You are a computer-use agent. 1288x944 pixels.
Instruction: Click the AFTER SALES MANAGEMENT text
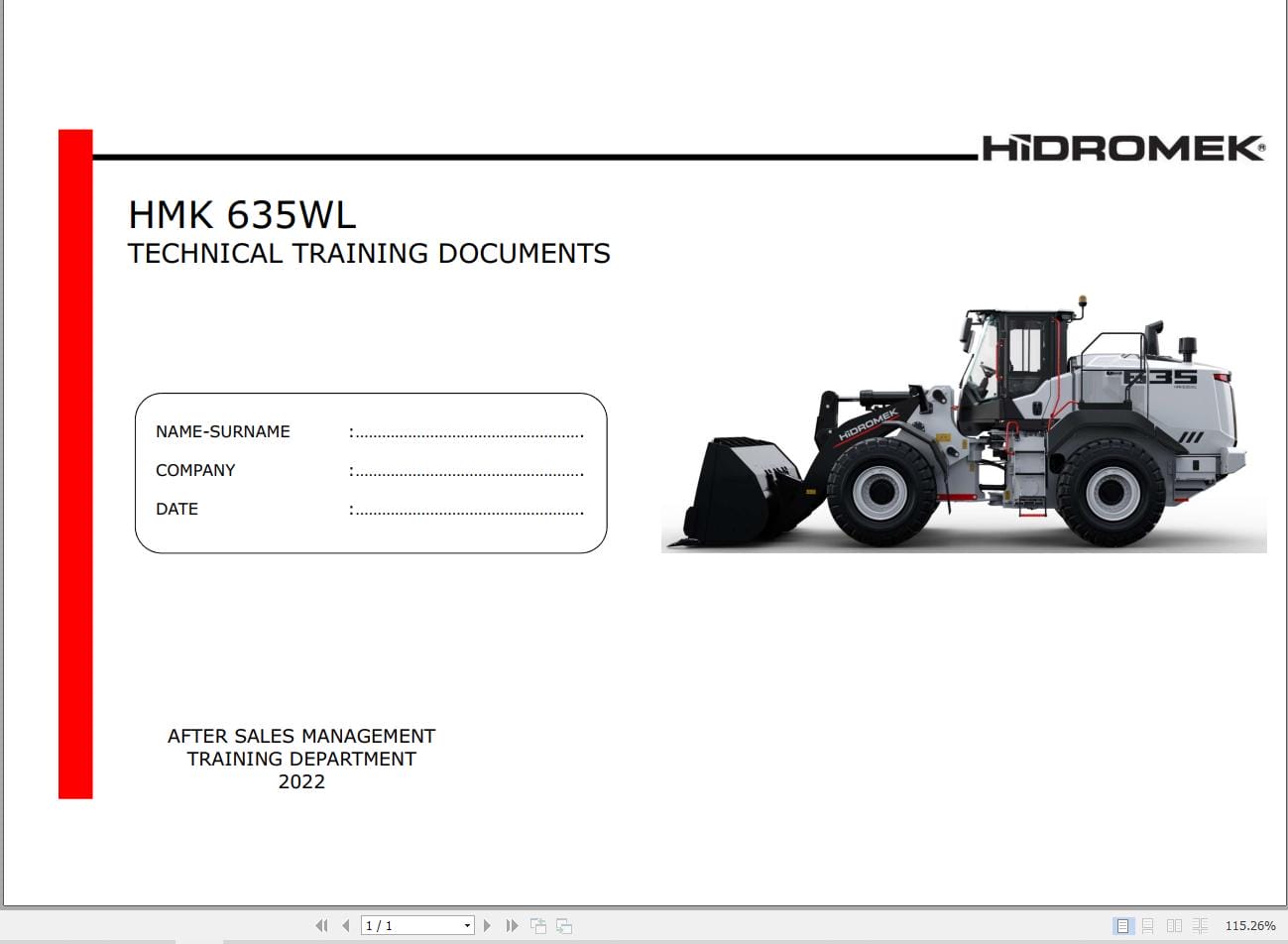pyautogui.click(x=301, y=736)
